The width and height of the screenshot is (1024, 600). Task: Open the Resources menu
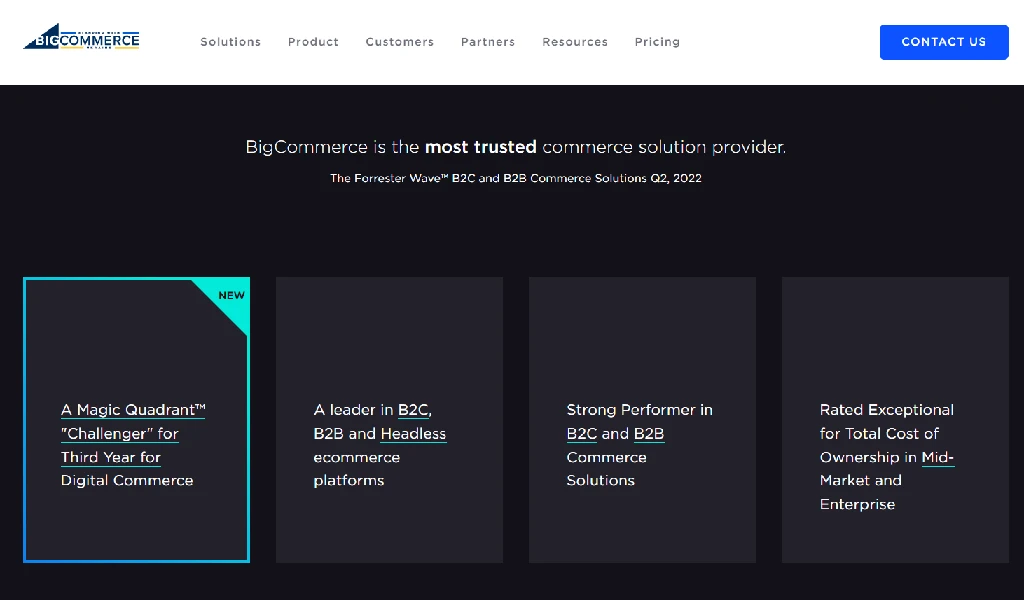tap(575, 42)
